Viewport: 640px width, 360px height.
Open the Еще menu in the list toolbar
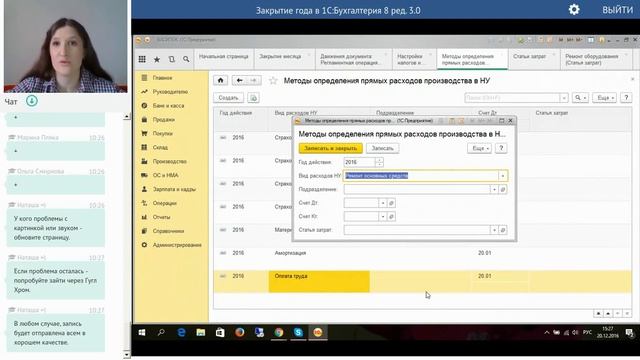tap(604, 98)
